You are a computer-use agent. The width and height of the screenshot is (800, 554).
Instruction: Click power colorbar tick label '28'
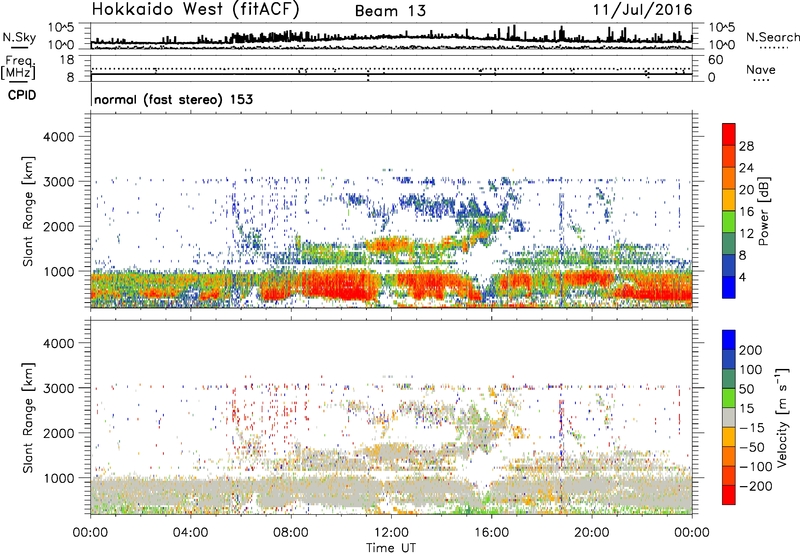tap(746, 146)
